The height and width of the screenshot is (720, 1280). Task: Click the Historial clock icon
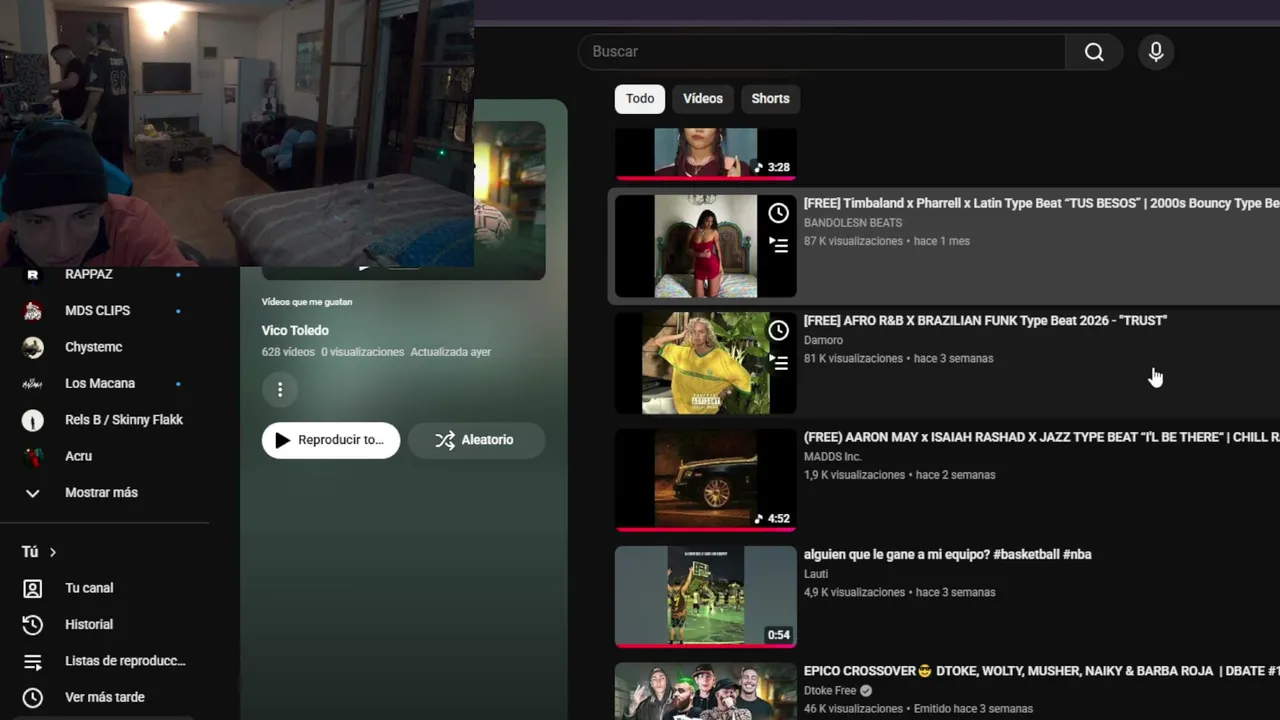(x=33, y=625)
